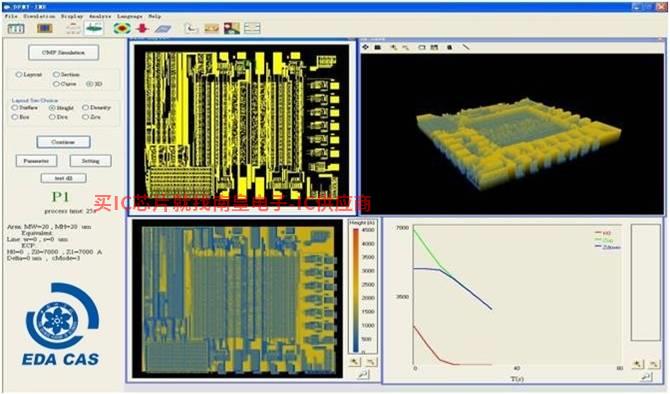Click the height color scale bar
Viewport: 670px width, 394px height.
point(356,290)
